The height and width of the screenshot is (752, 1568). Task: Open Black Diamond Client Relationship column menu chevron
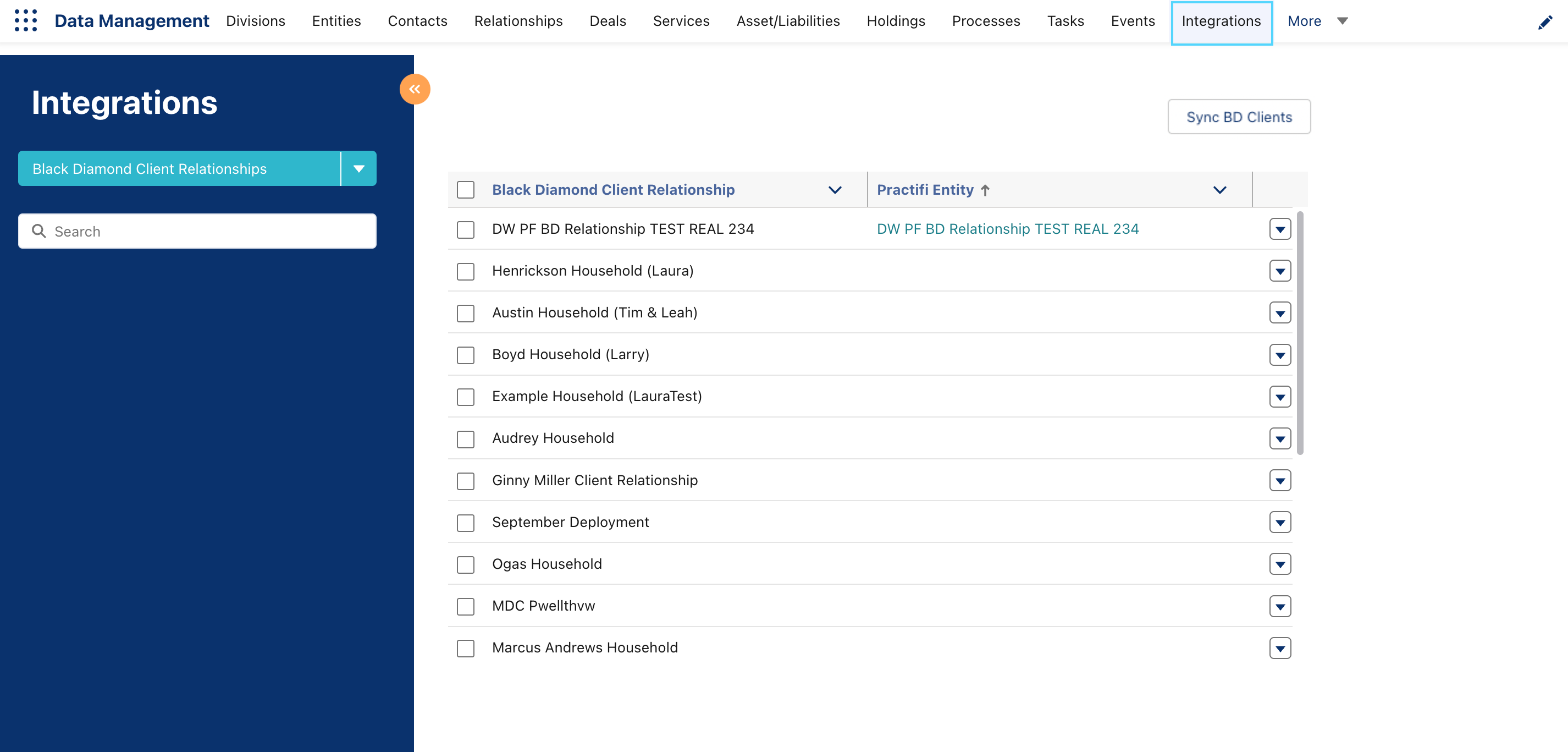click(835, 190)
